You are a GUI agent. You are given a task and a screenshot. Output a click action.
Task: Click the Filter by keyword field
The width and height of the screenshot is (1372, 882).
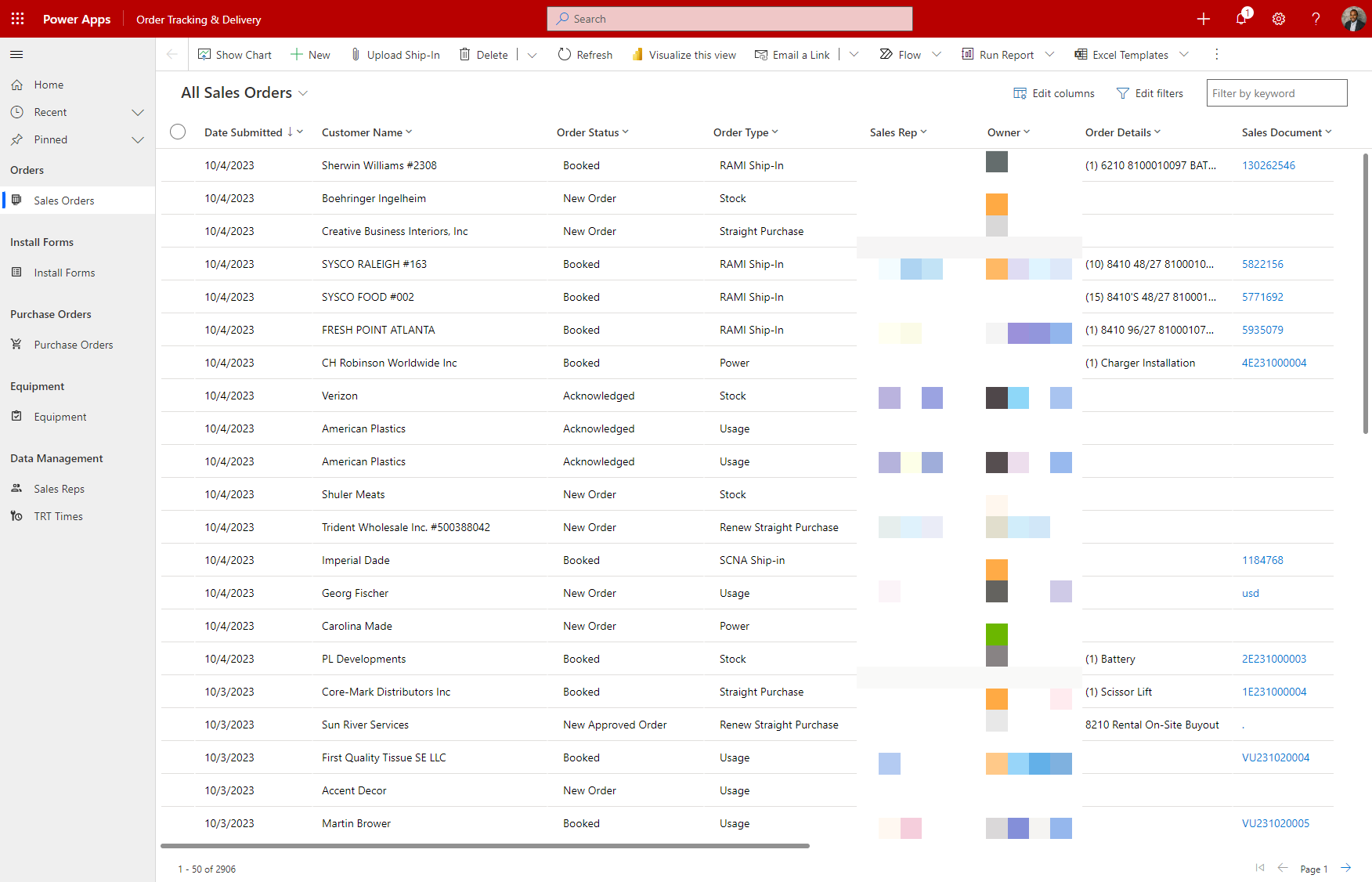pyautogui.click(x=1276, y=93)
